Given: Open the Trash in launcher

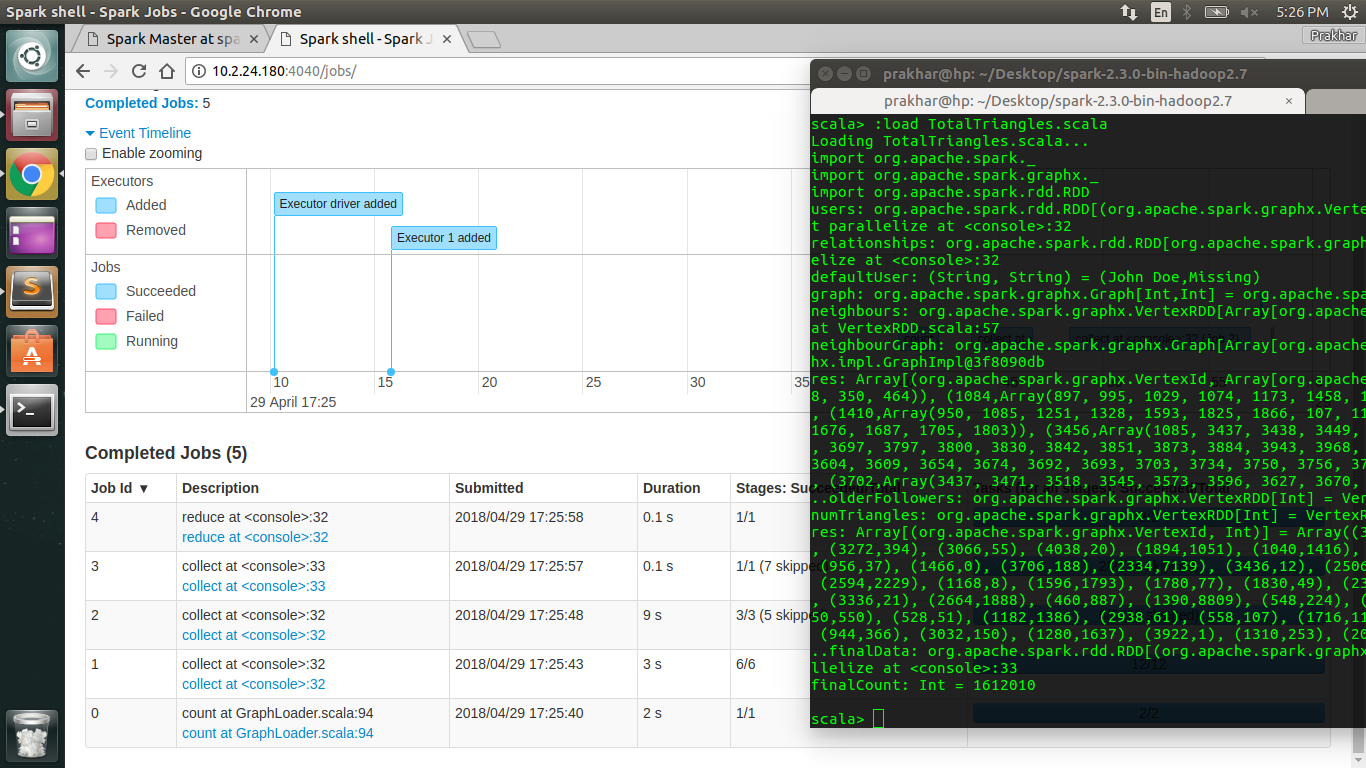Looking at the screenshot, I should [x=32, y=735].
